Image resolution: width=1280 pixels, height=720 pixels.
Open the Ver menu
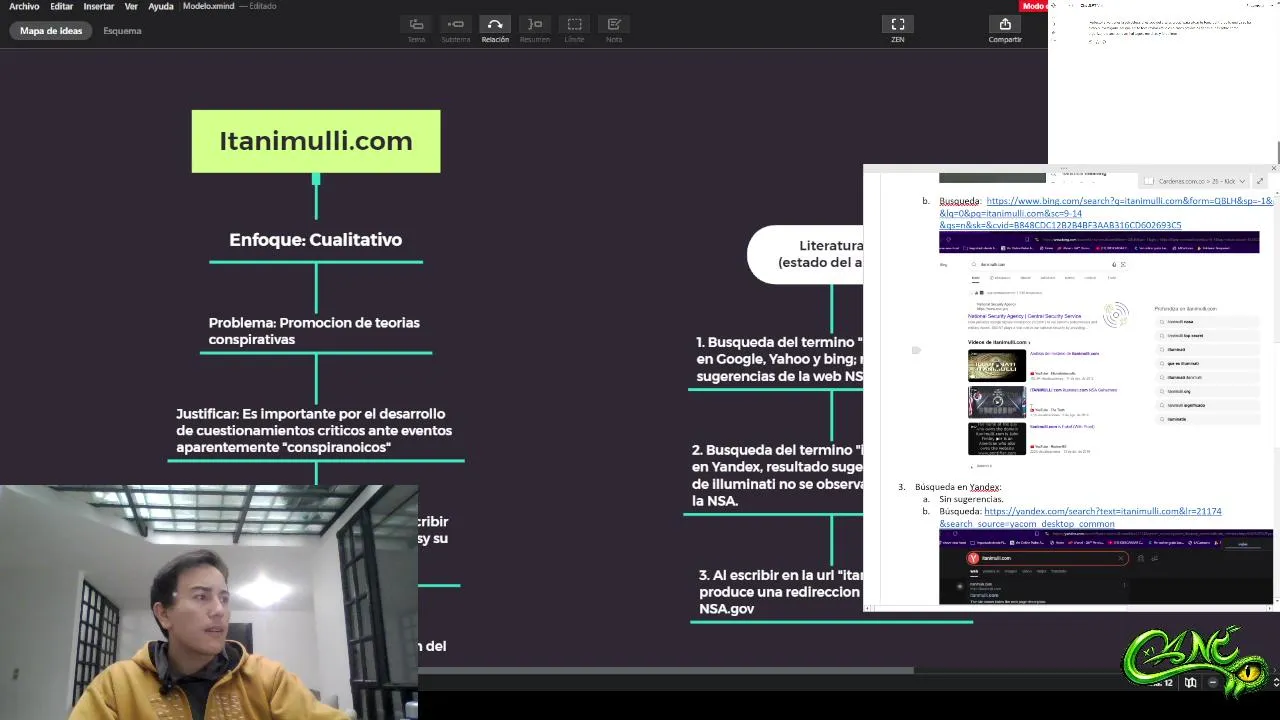[x=131, y=6]
